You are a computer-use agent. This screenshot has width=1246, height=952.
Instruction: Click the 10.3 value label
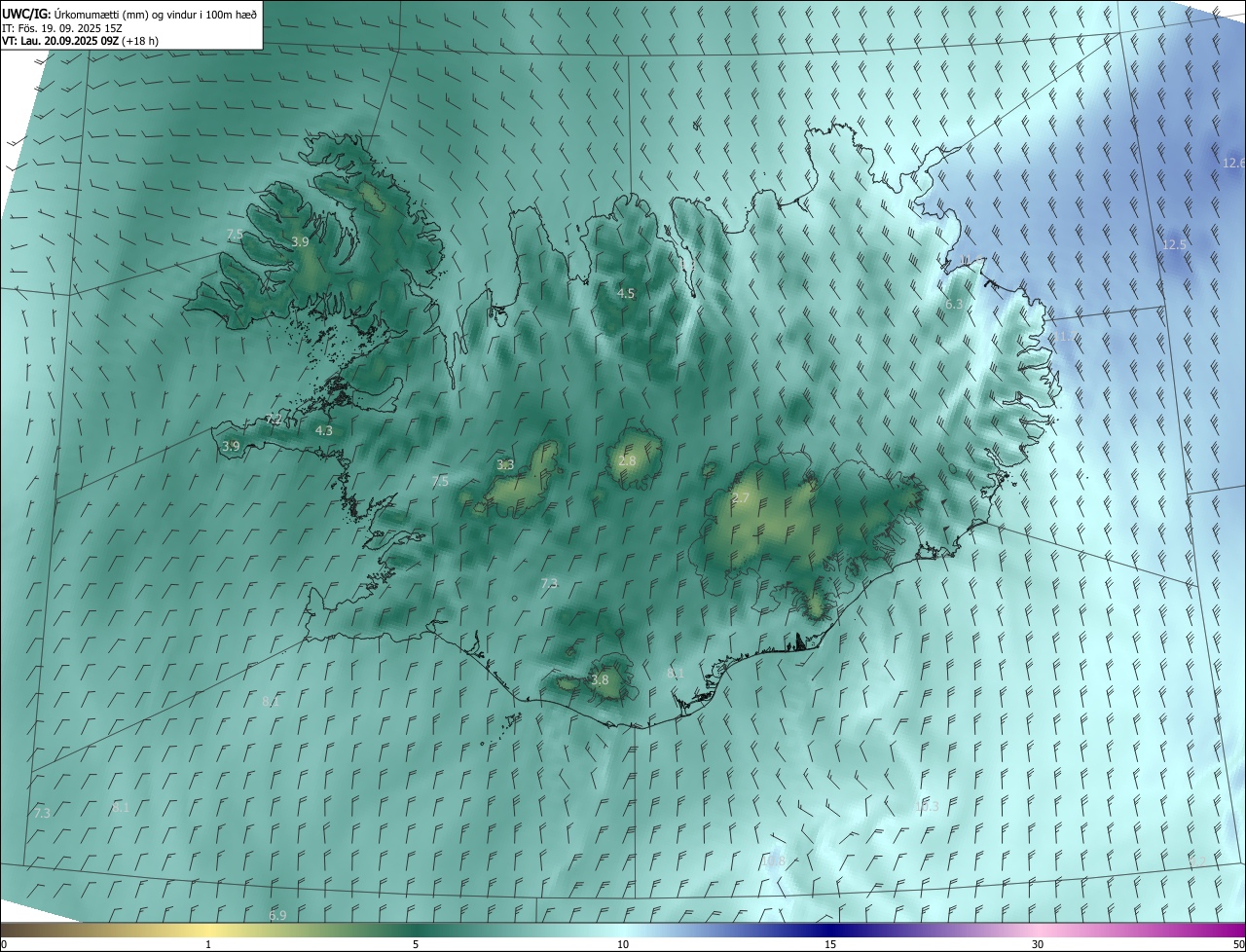click(927, 806)
